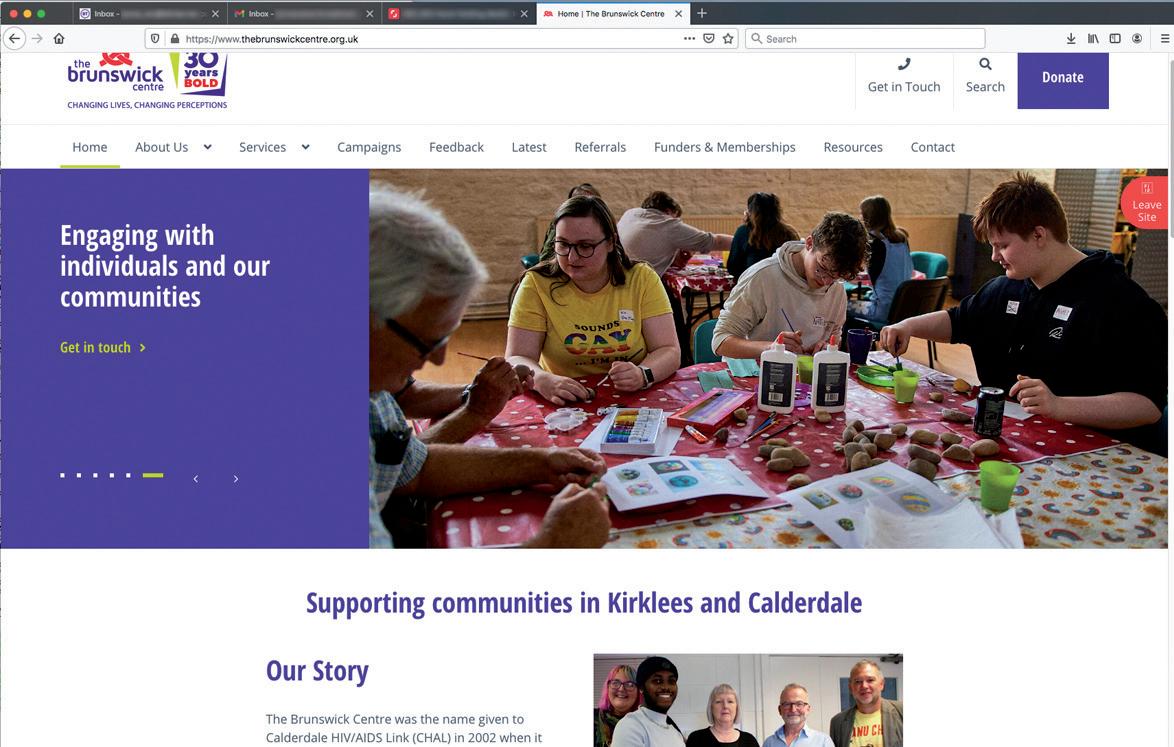Switch to the first Inbox browser tab
1174x747 pixels.
(148, 13)
